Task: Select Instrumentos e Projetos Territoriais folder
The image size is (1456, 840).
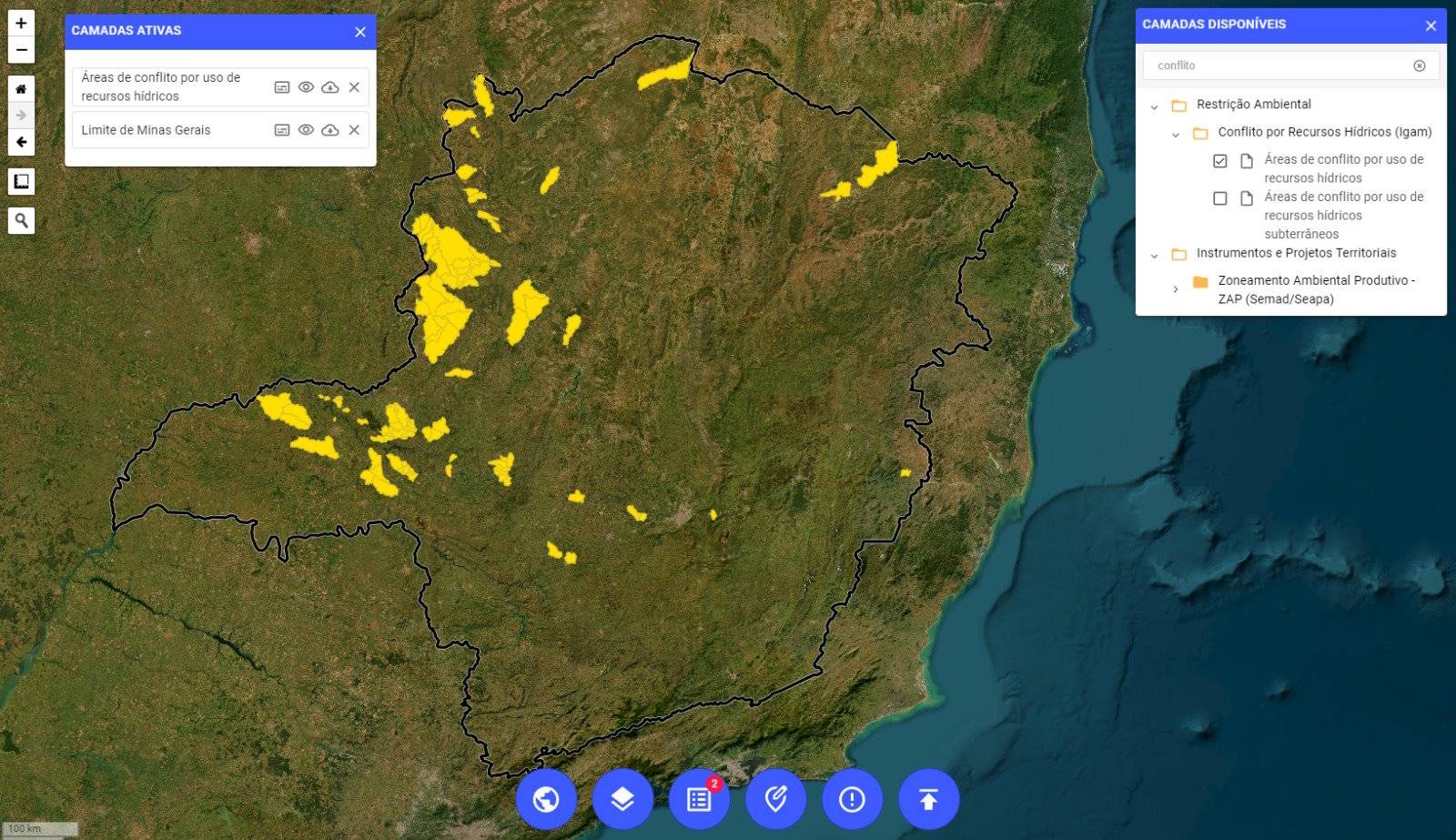Action: point(1295,253)
